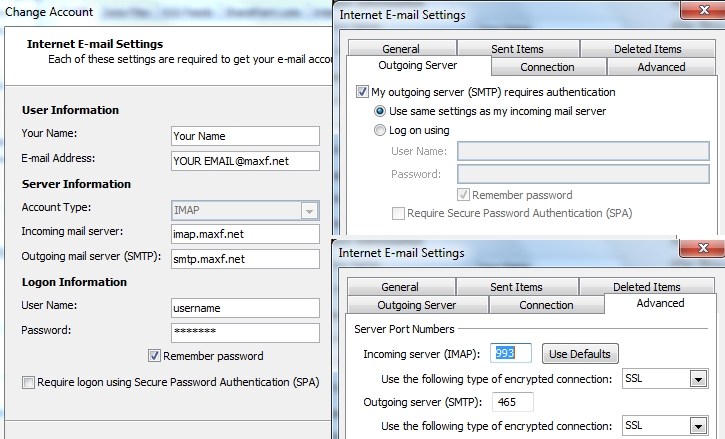This screenshot has height=439, width=725.
Task: Switch to the Connection tab in top dialog
Action: [547, 67]
